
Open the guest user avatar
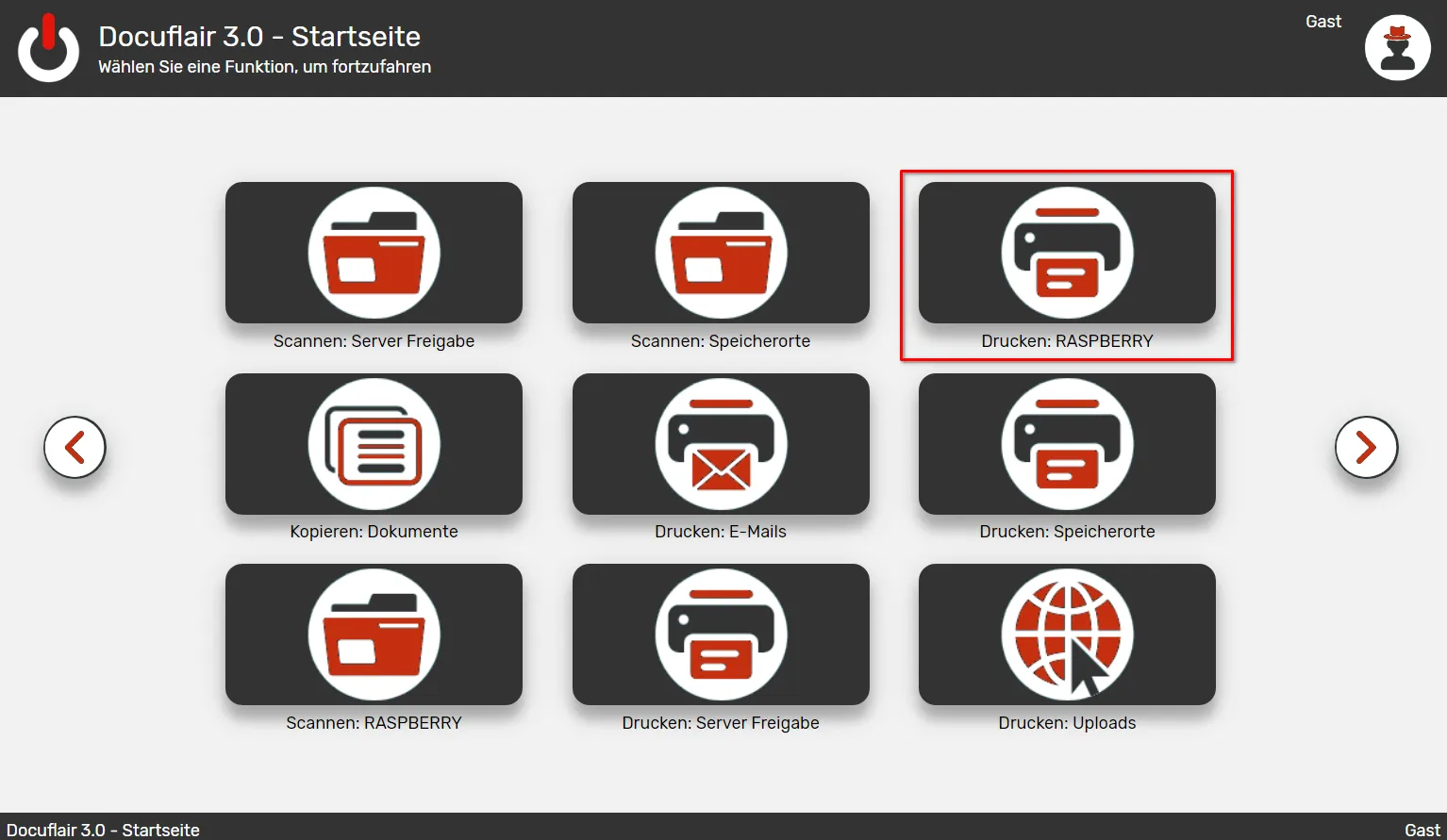(1397, 48)
